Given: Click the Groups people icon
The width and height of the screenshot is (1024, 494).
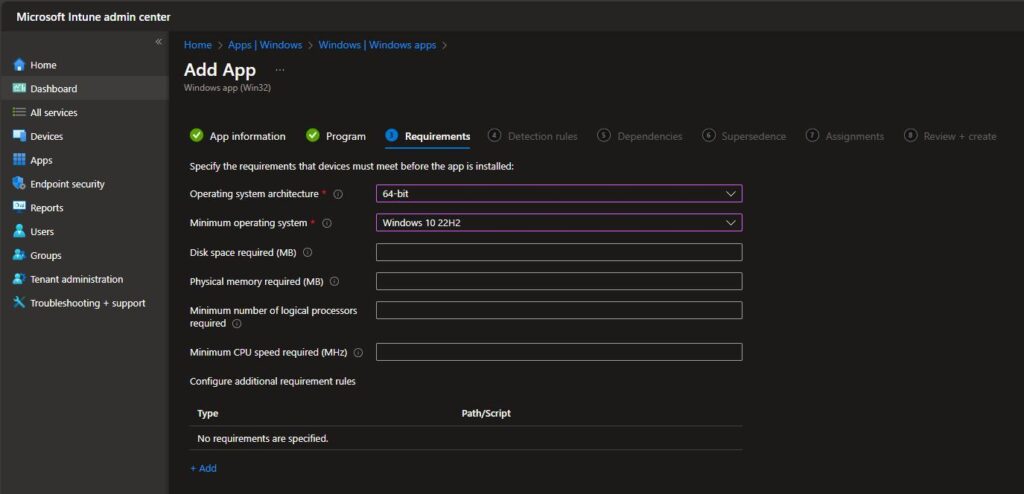Looking at the screenshot, I should tap(19, 255).
